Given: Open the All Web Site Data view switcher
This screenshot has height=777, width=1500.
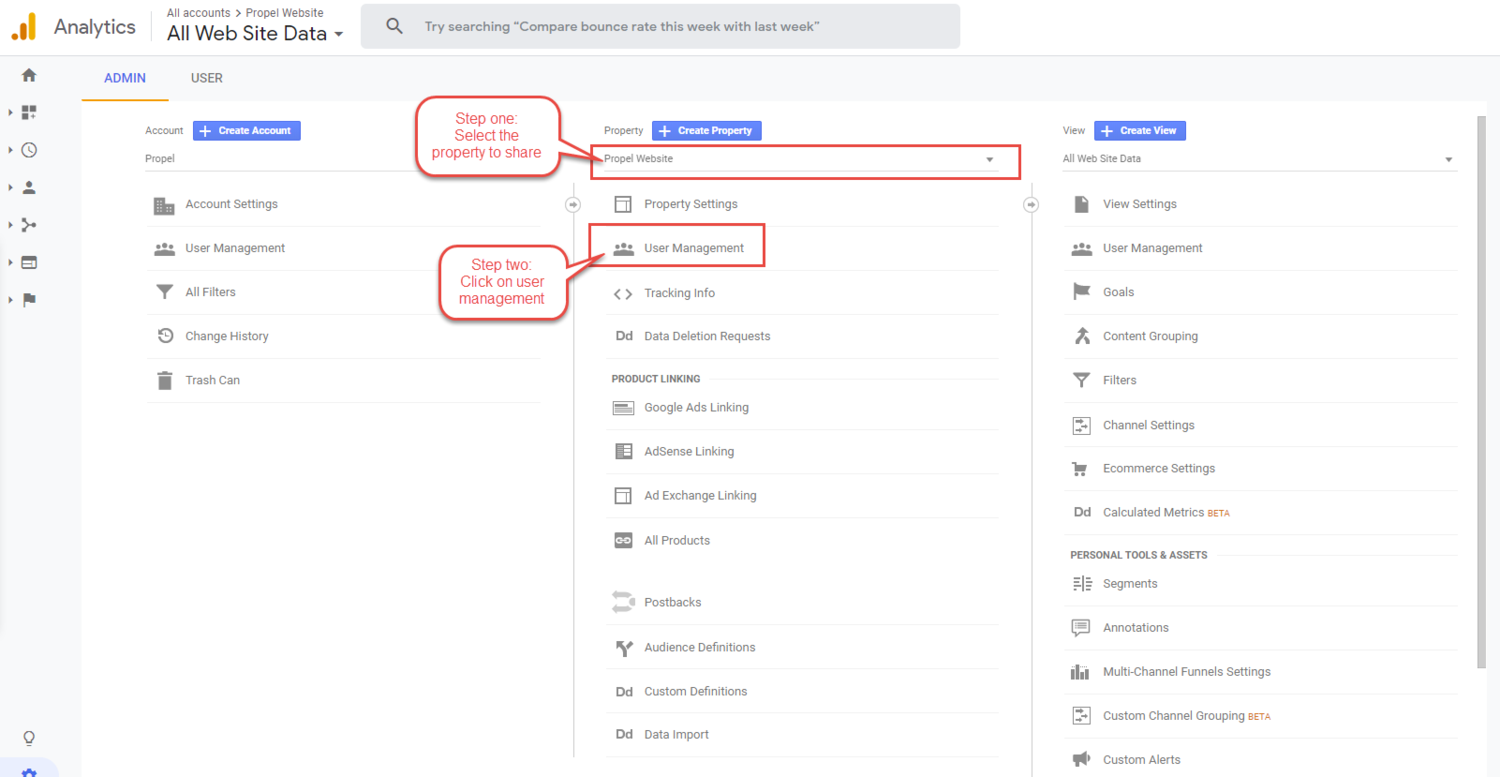Looking at the screenshot, I should (255, 33).
